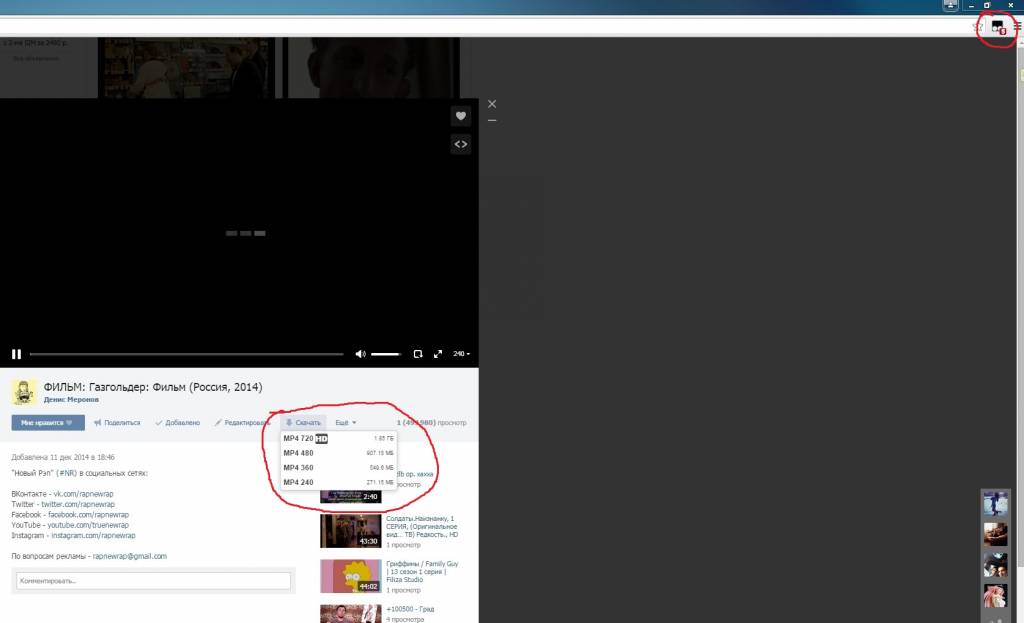The height and width of the screenshot is (623, 1024).
Task: Download the MP4 240 version
Action: point(338,483)
